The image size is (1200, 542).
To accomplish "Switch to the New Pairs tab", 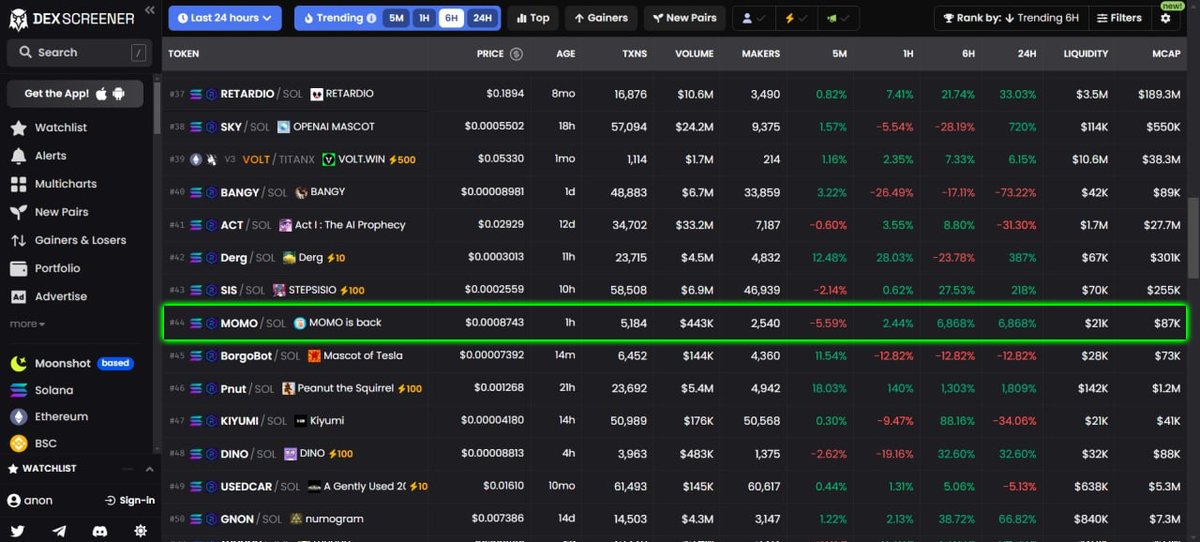I will (x=684, y=18).
